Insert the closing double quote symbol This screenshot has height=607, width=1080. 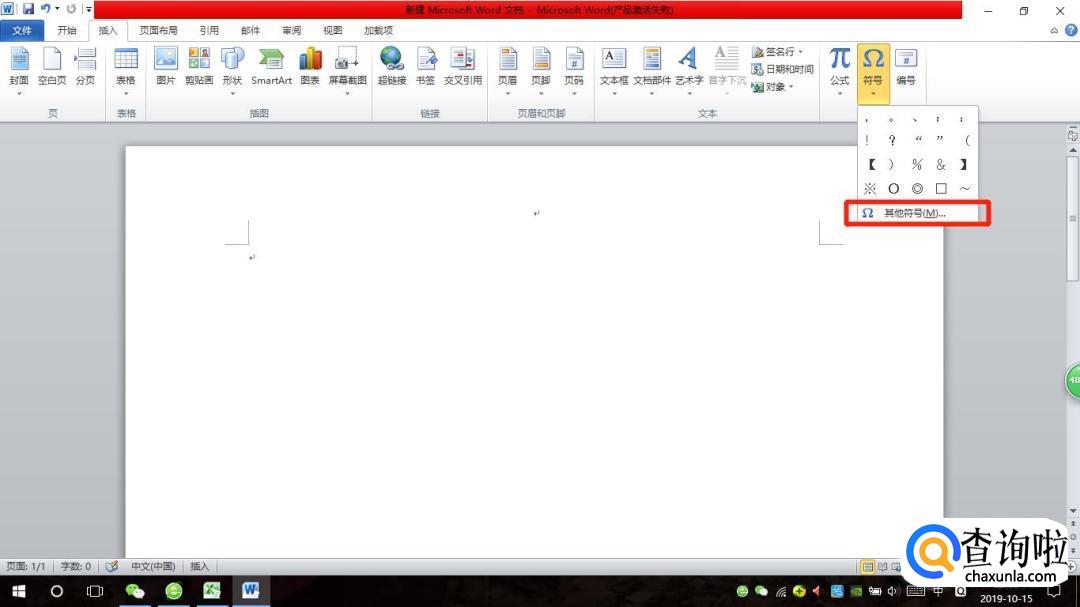(x=940, y=141)
